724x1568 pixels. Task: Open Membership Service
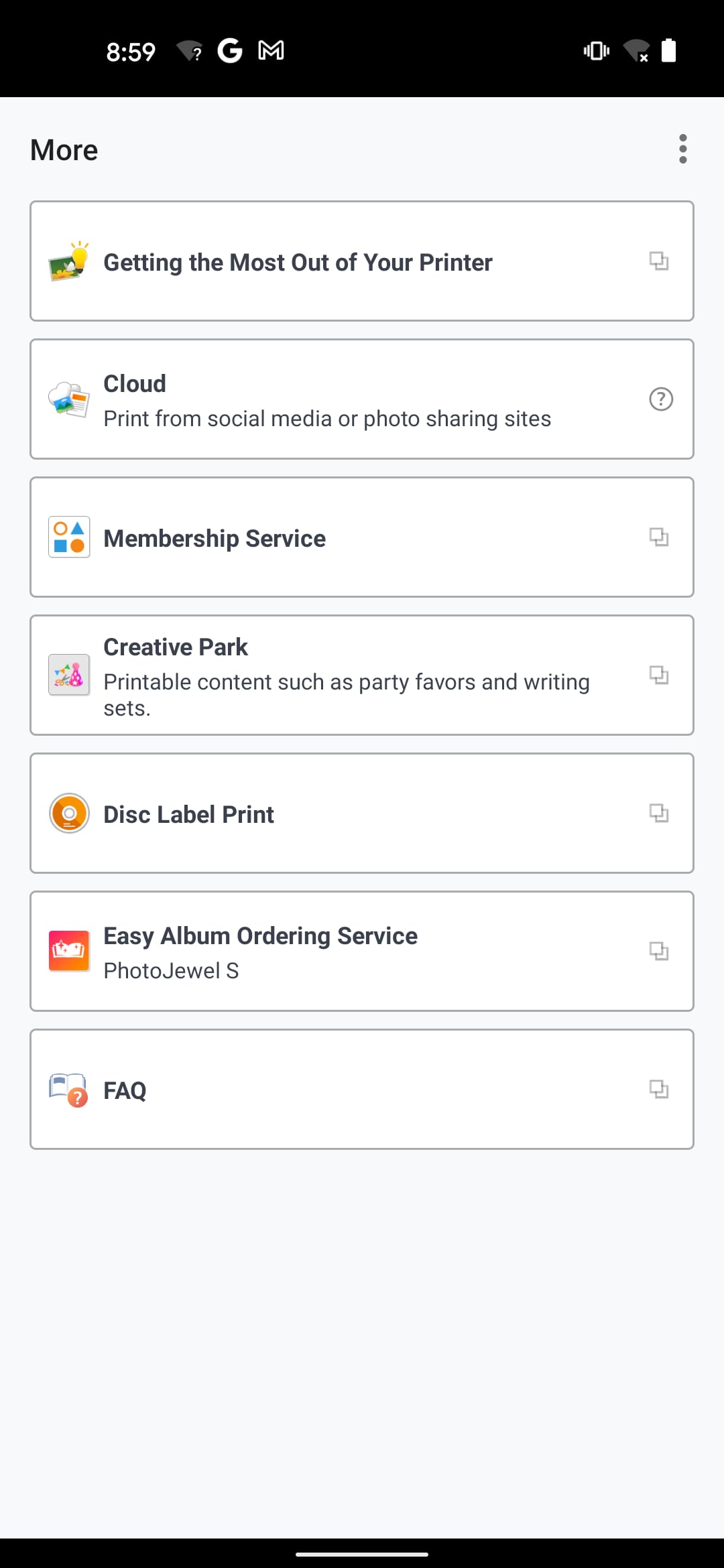pyautogui.click(x=215, y=539)
